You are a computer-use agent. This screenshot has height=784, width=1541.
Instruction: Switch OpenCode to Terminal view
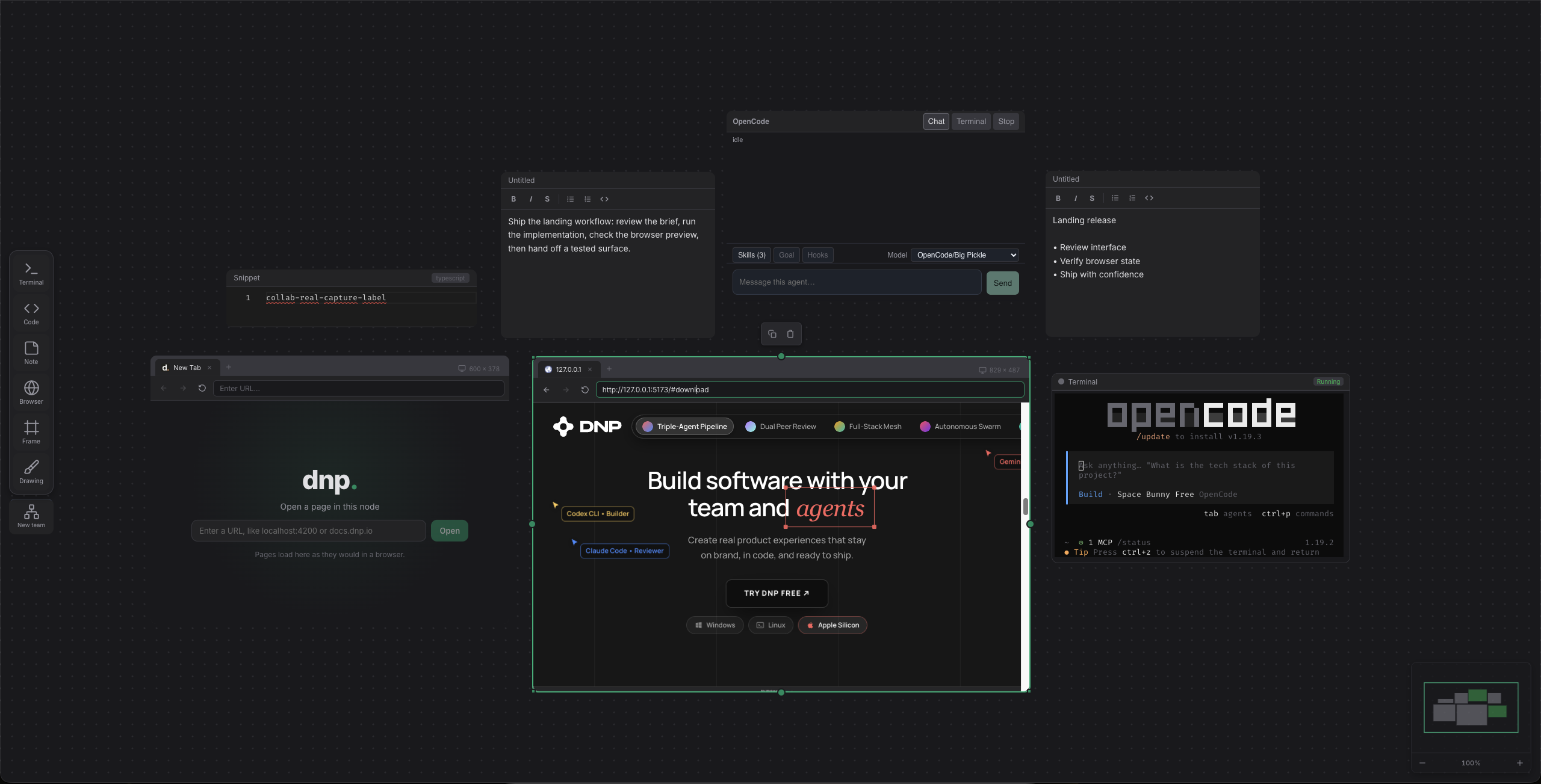pyautogui.click(x=971, y=122)
